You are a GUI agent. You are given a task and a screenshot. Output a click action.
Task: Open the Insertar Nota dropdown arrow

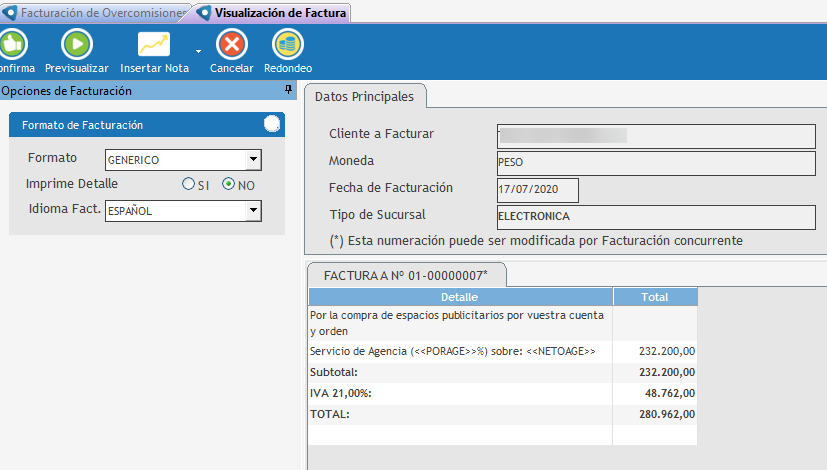tap(198, 50)
